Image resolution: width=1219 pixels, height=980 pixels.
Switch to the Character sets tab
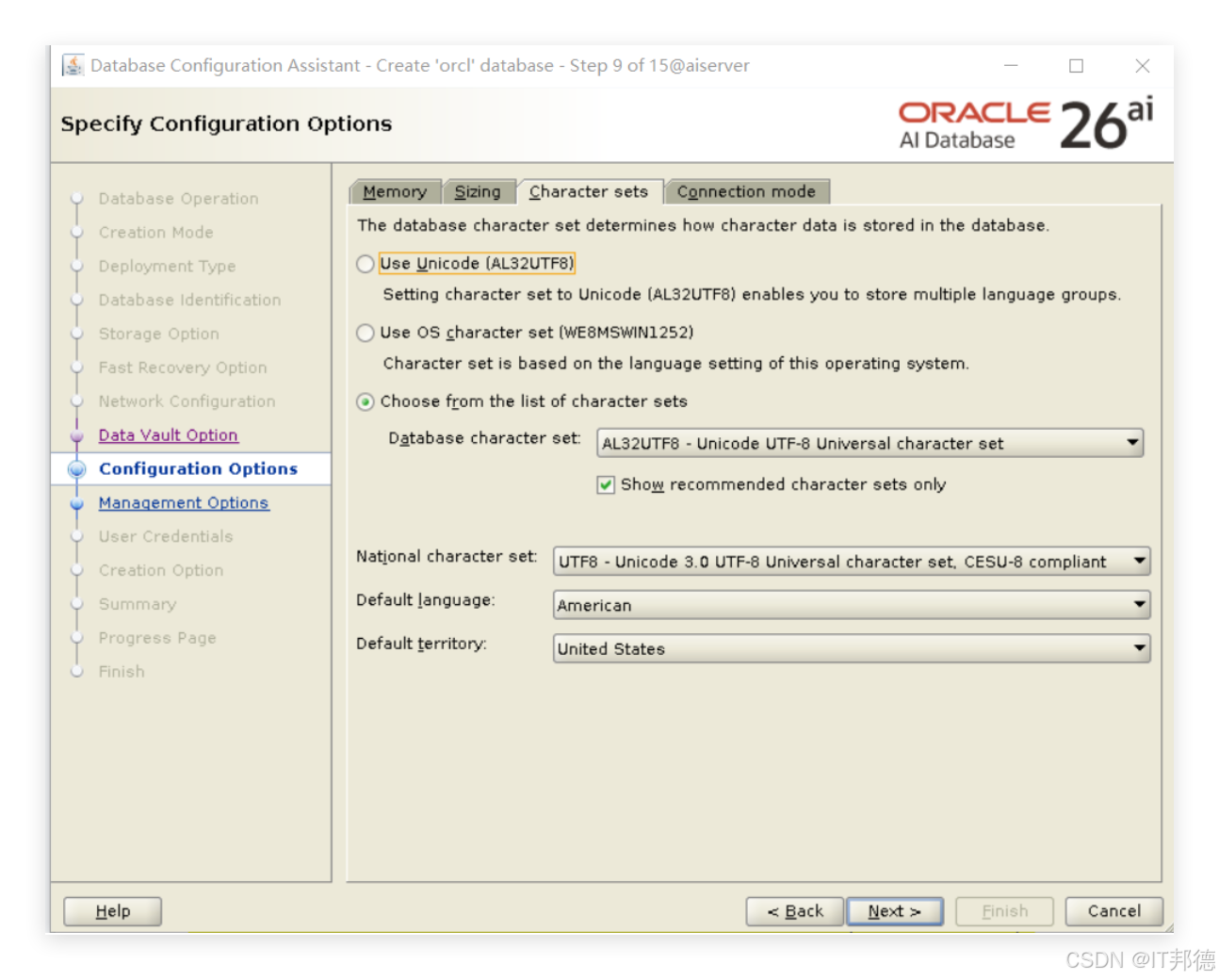click(589, 192)
